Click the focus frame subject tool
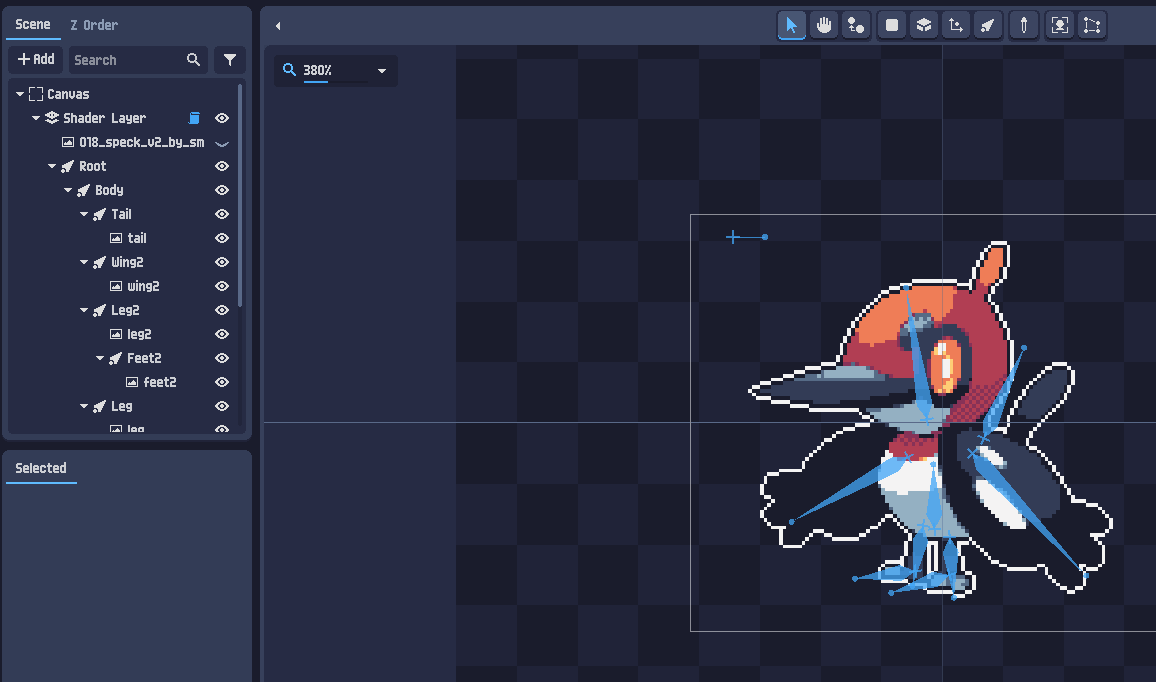Image resolution: width=1156 pixels, height=682 pixels. [x=1059, y=25]
